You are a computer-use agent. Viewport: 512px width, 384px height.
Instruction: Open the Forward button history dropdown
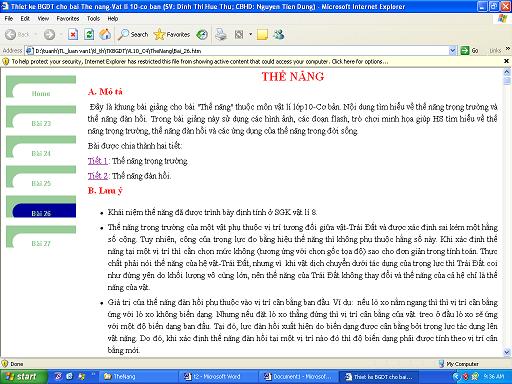coord(61,34)
